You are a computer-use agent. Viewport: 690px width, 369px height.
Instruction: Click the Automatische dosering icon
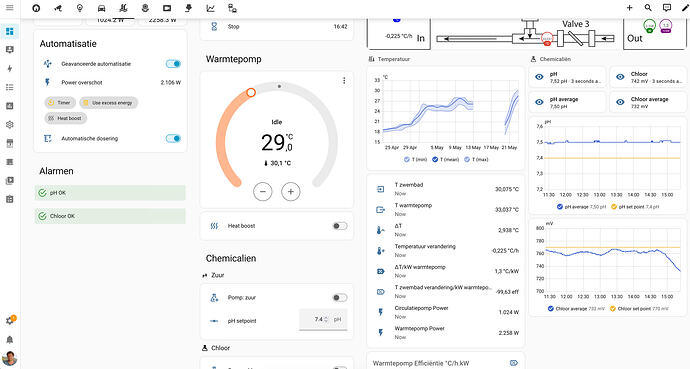pyautogui.click(x=48, y=139)
